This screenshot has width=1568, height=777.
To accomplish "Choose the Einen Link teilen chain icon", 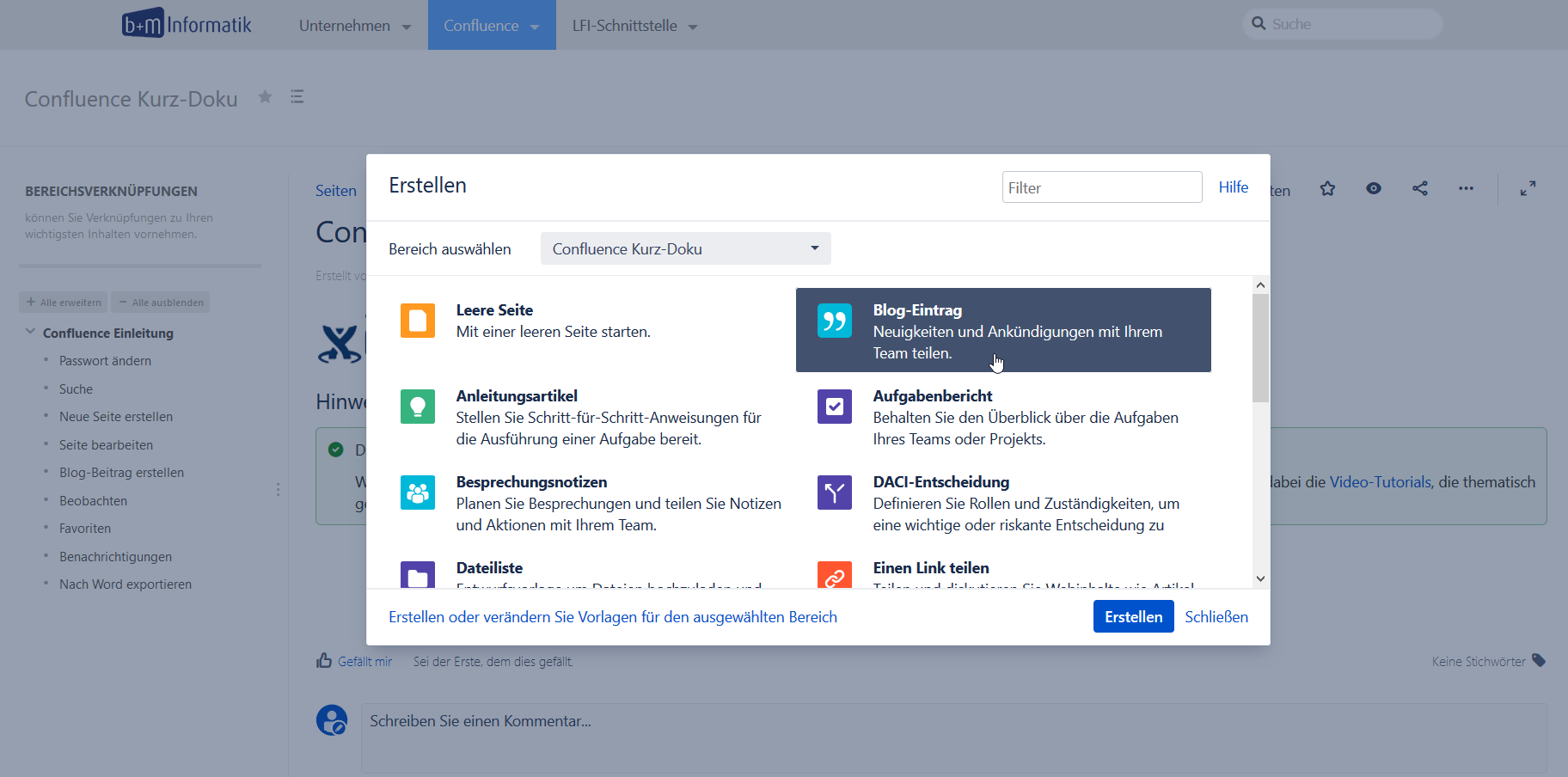I will (x=835, y=574).
